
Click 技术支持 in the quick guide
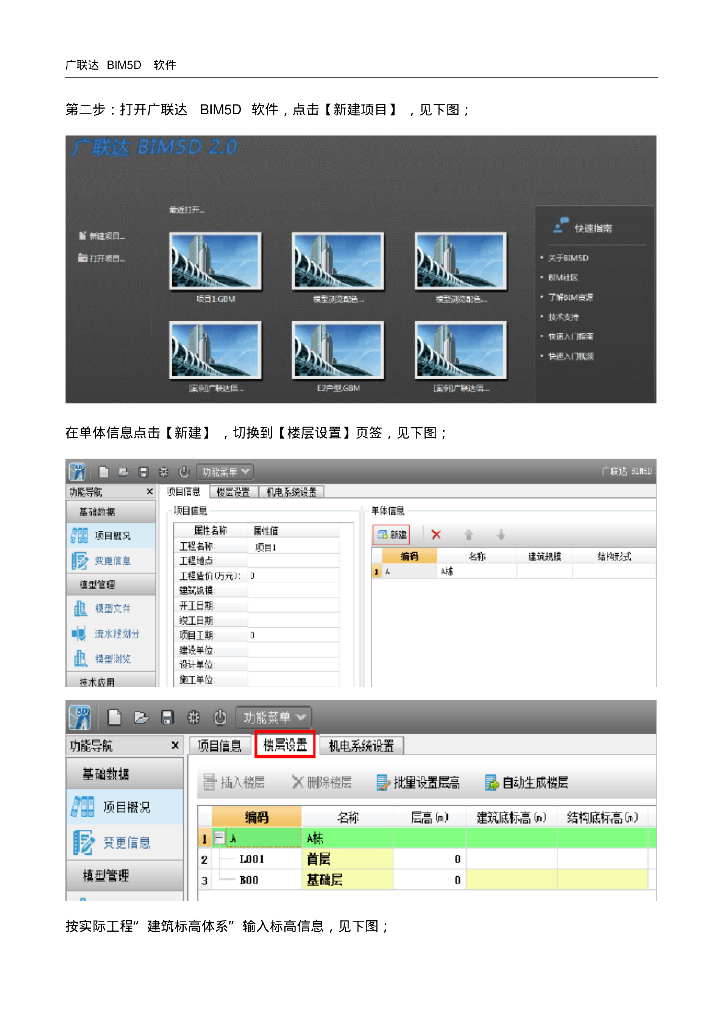click(x=564, y=317)
